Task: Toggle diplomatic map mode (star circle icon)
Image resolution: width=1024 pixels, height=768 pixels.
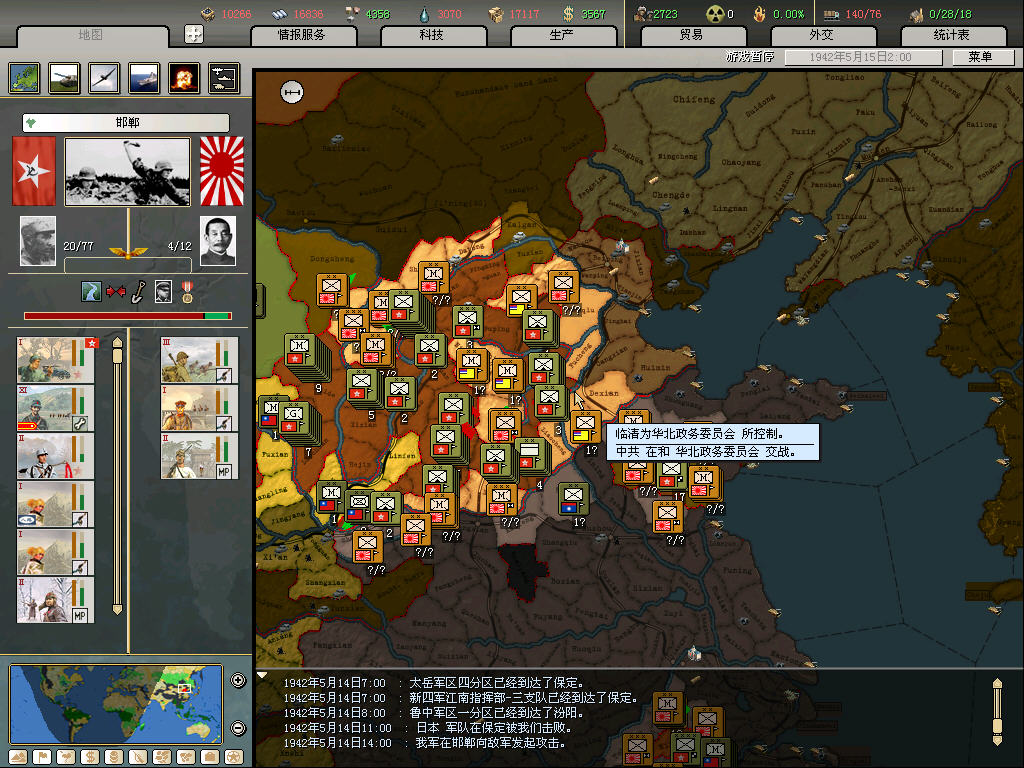Action: (234, 757)
